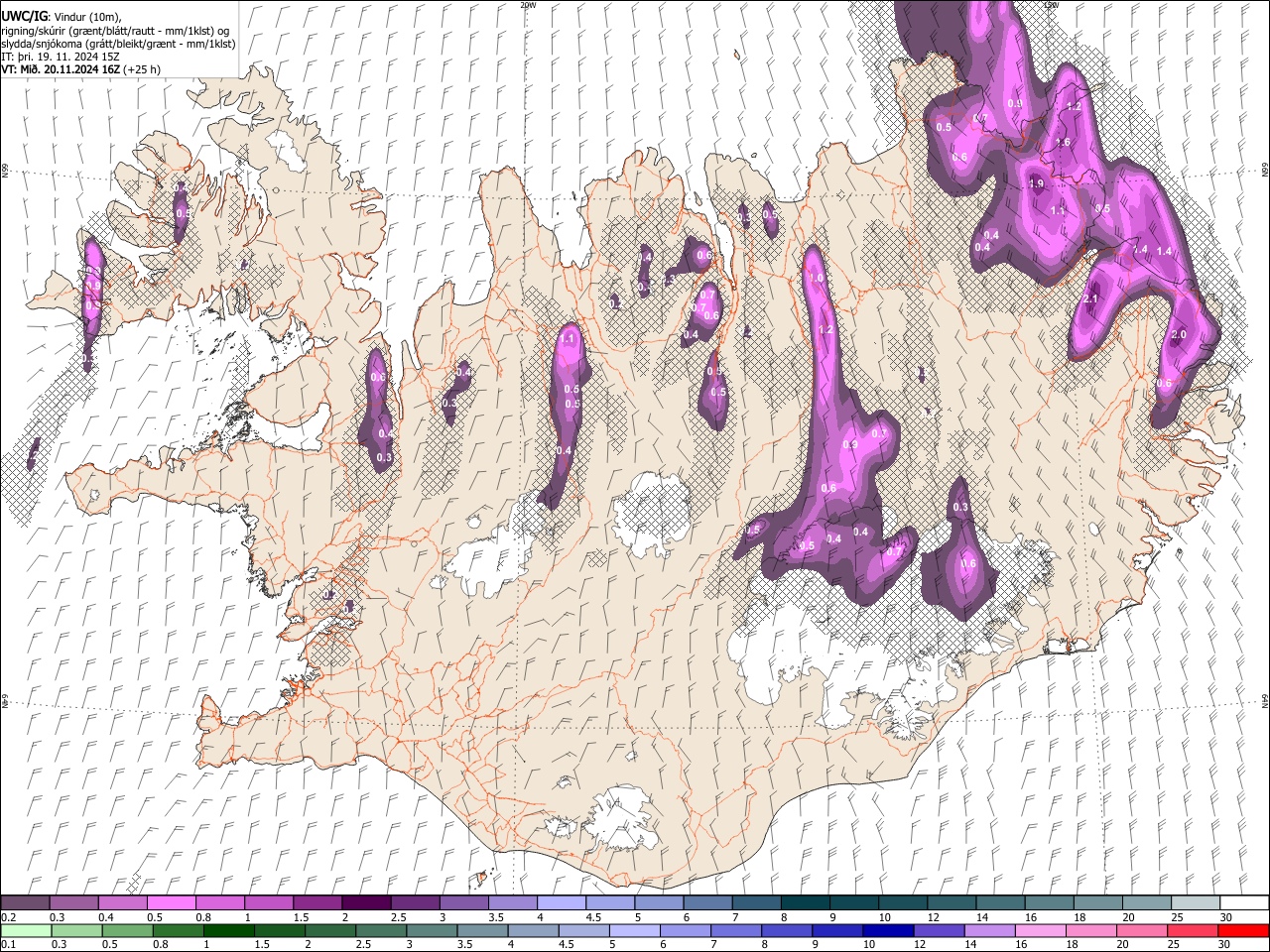Click the 'VT: Mið. 20.11.2024 16Z' valid time
This screenshot has width=1270, height=952.
pos(62,69)
